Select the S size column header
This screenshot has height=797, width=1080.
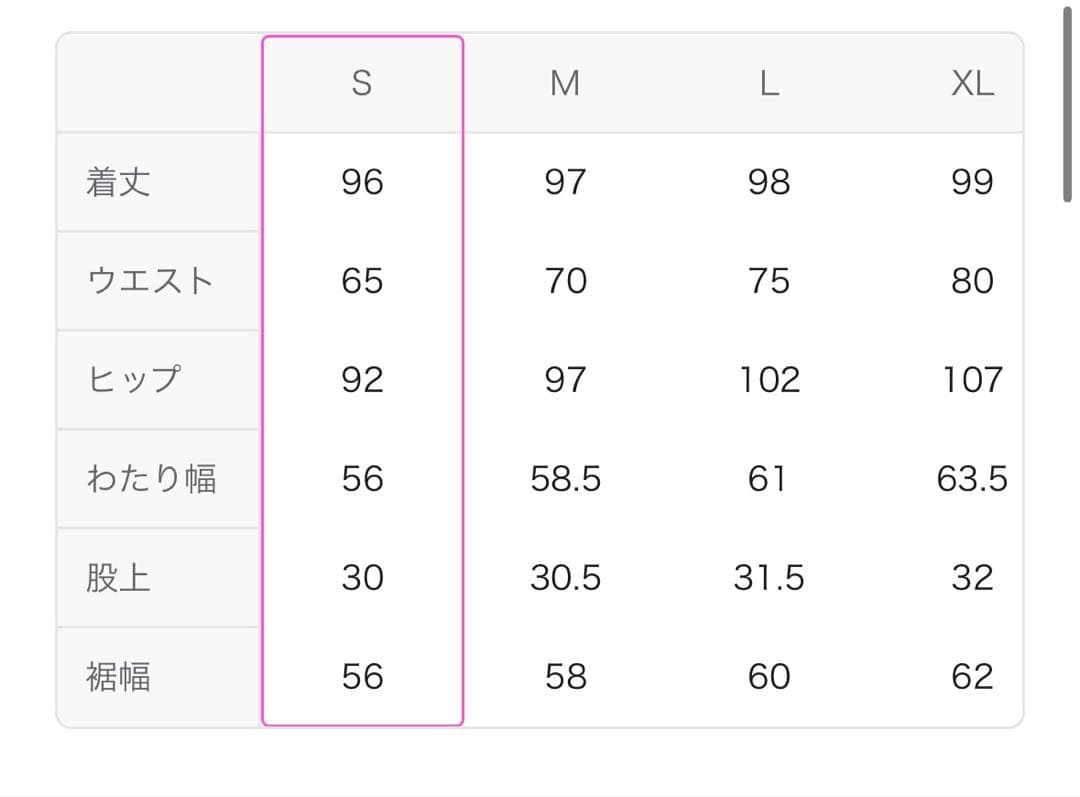point(362,84)
